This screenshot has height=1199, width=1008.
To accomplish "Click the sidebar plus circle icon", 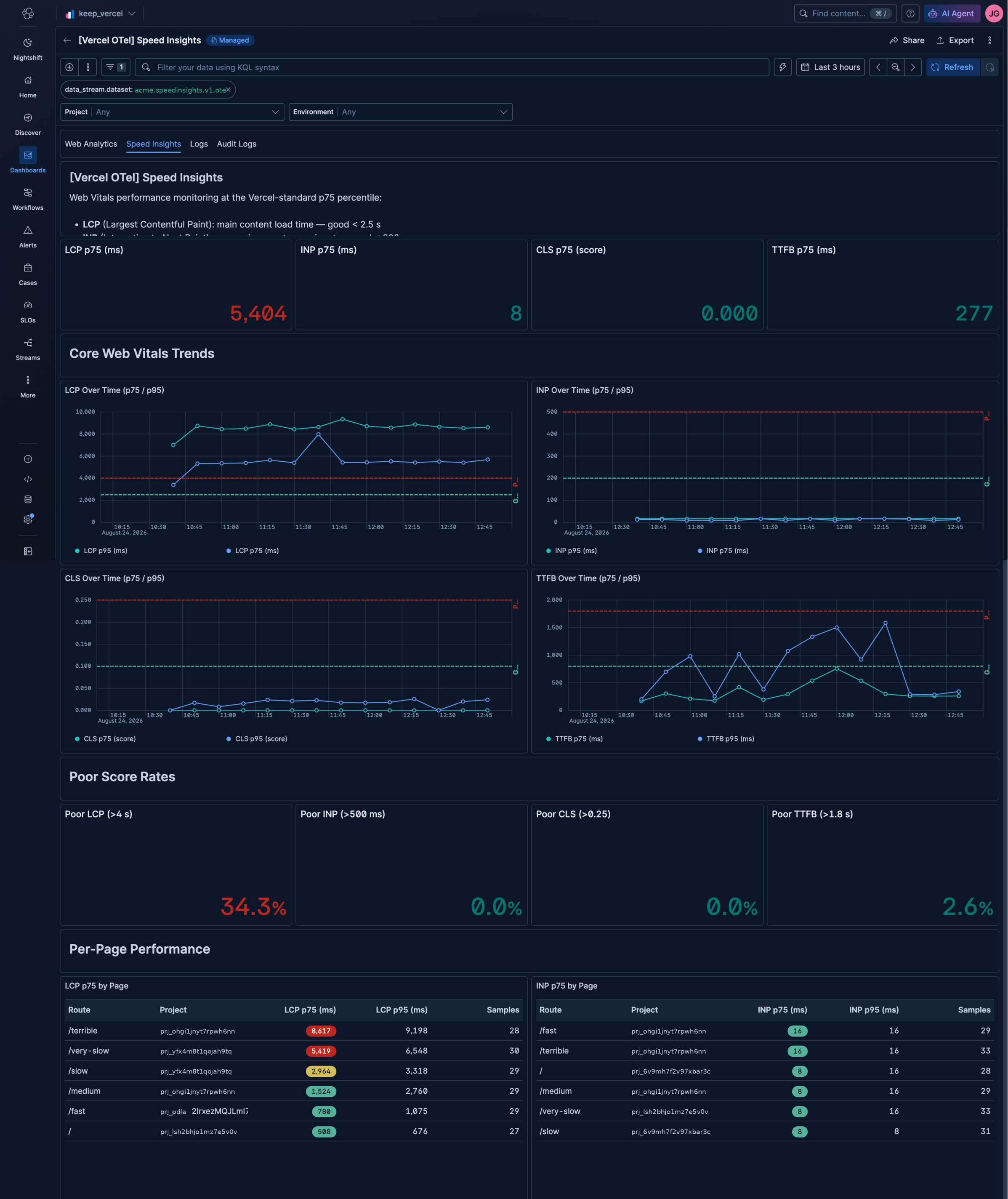I will (x=27, y=459).
